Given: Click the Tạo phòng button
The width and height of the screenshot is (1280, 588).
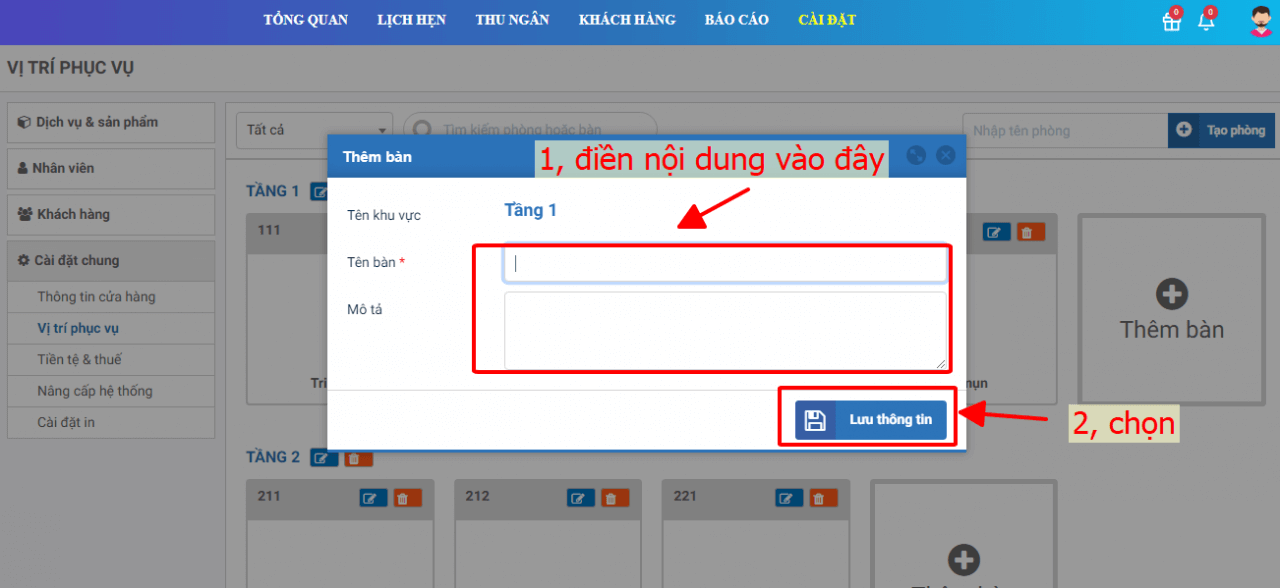Looking at the screenshot, I should click(x=1221, y=130).
